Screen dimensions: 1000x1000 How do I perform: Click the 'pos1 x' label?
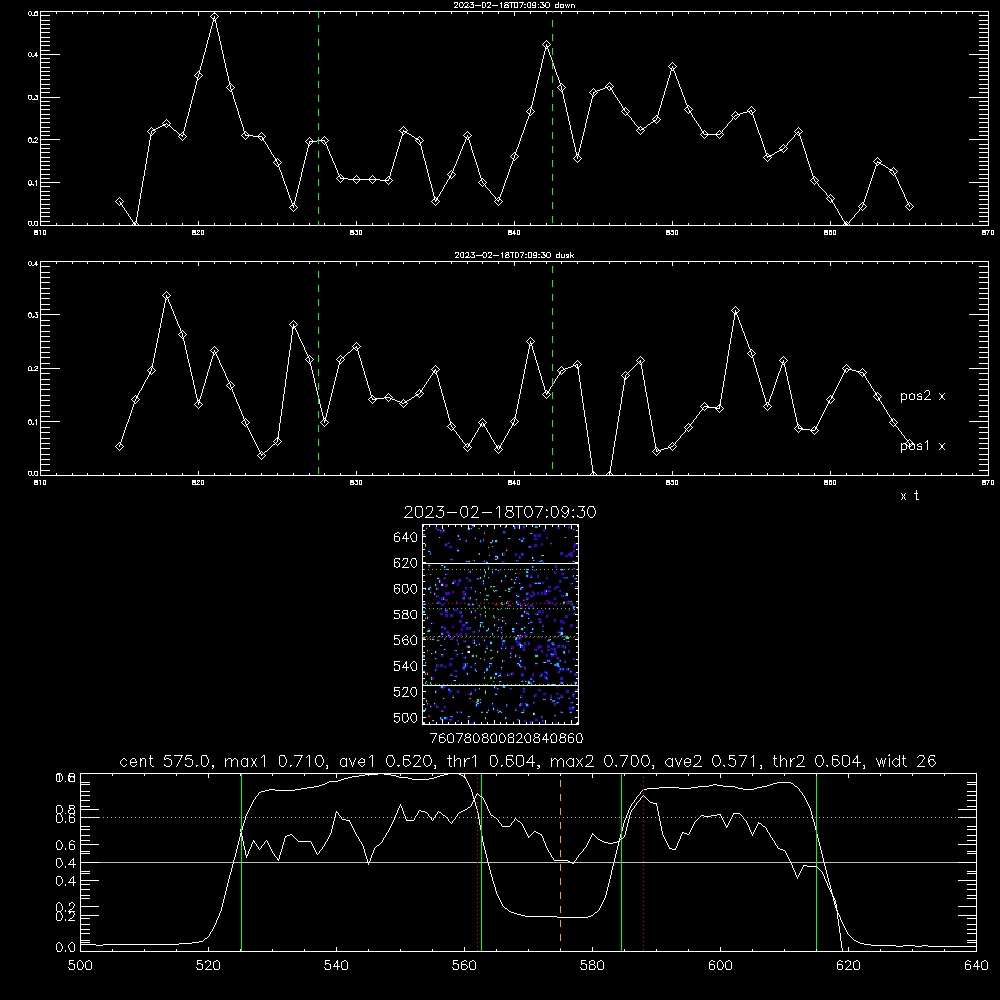tap(922, 446)
